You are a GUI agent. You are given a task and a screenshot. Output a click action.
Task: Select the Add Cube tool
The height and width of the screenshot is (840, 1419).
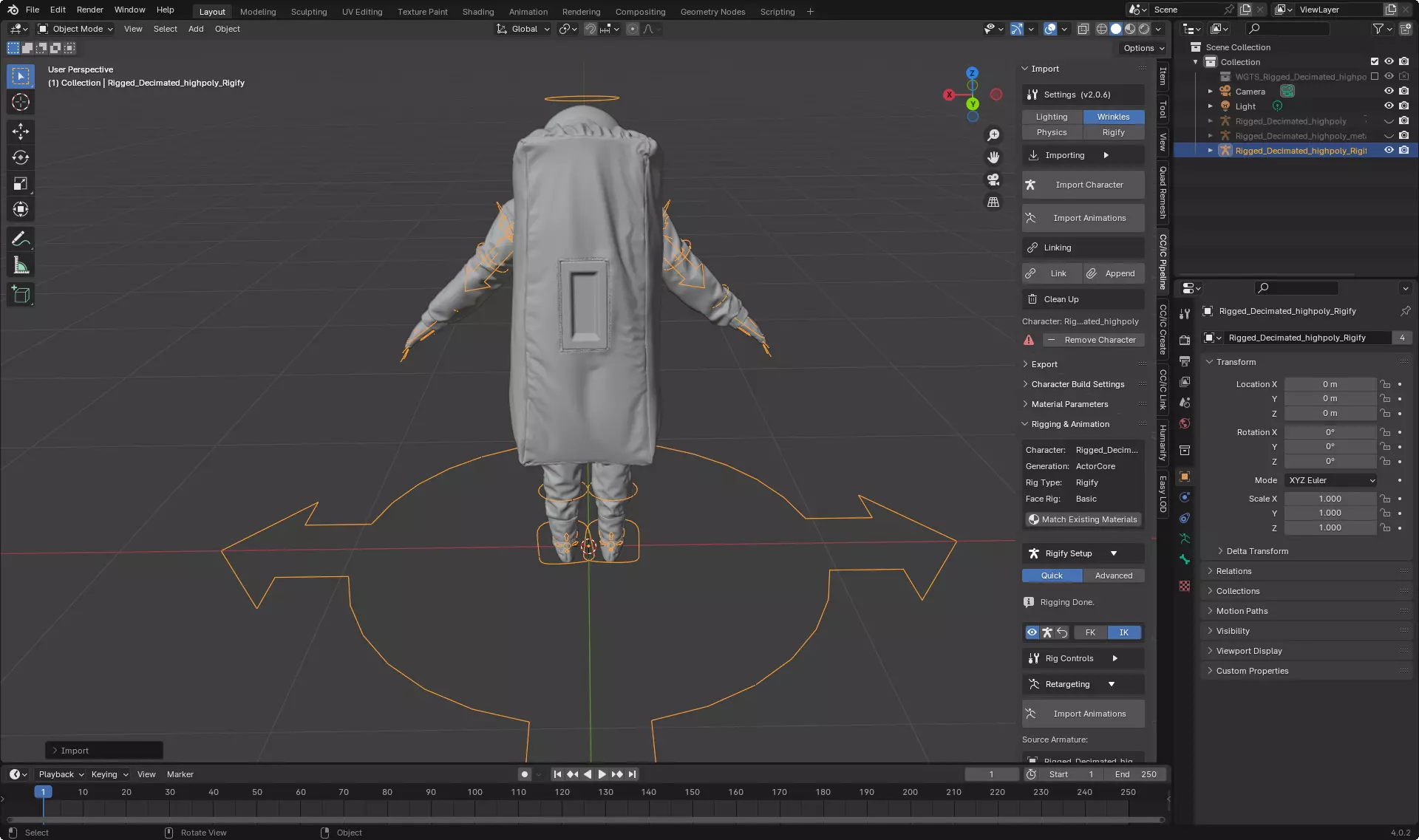click(x=21, y=295)
